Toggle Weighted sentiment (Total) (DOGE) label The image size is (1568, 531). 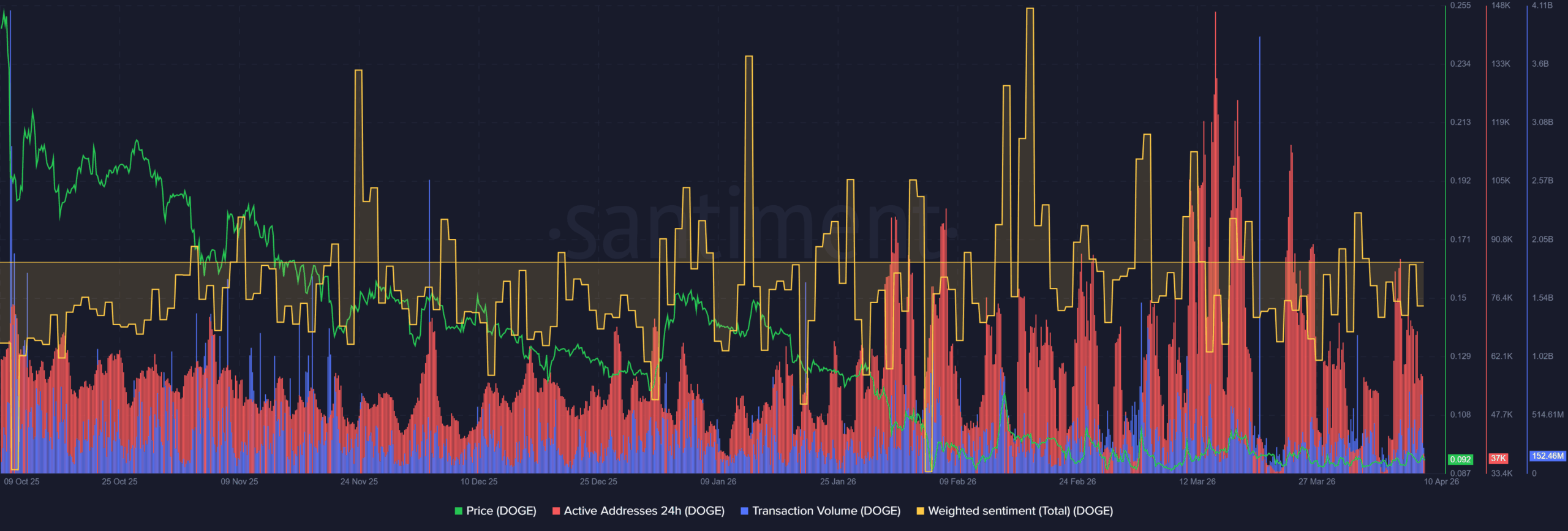pos(1020,511)
